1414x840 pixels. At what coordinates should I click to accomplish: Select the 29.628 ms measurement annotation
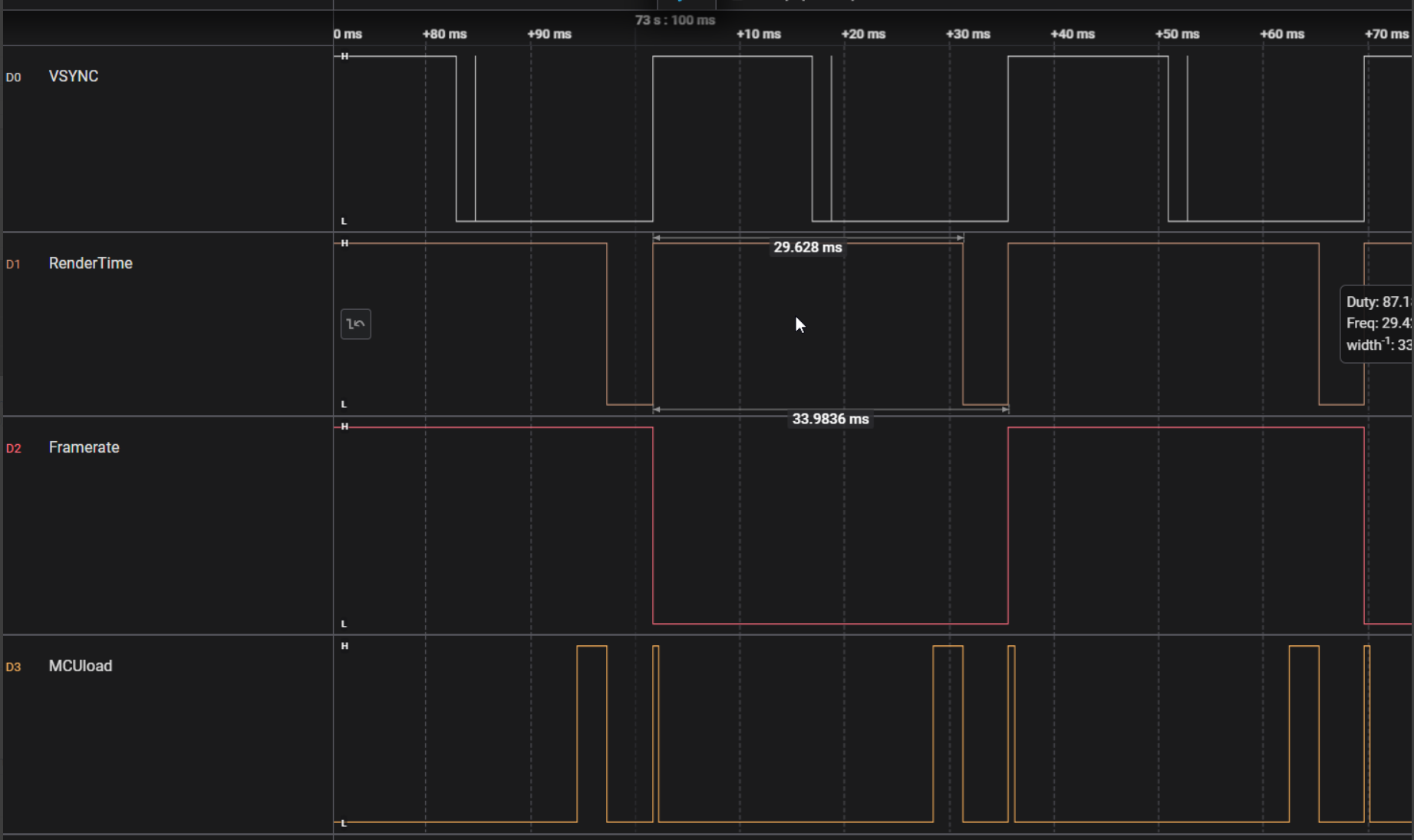click(x=808, y=247)
